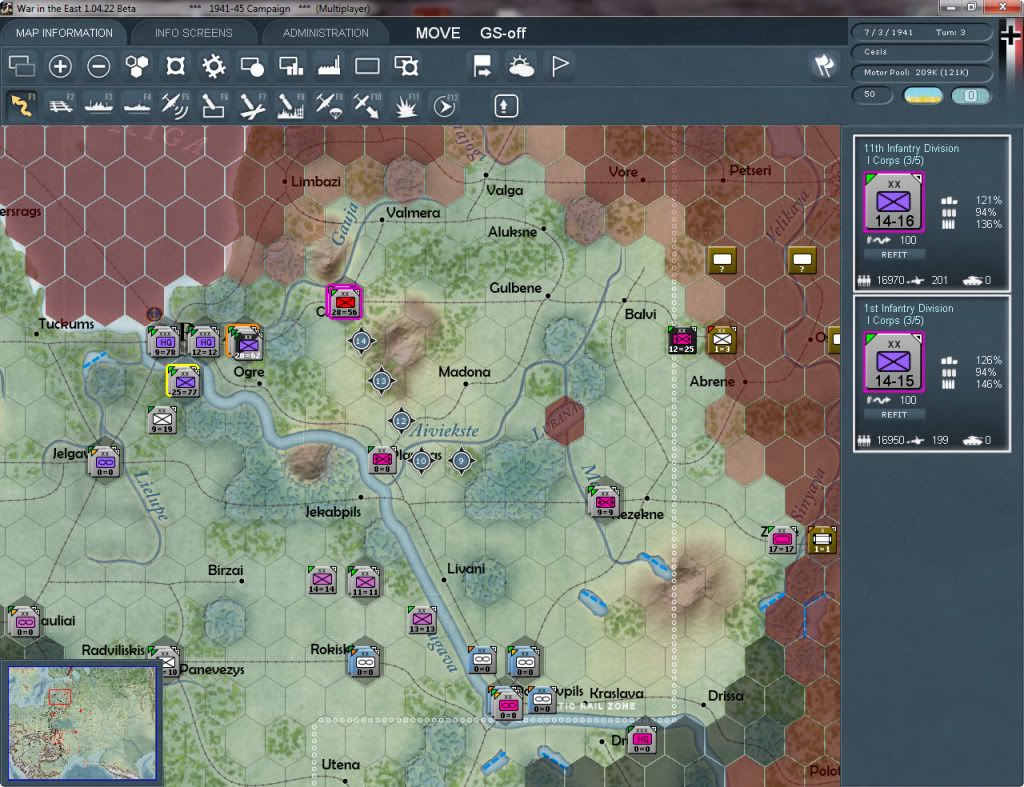Select the Soviet counter labeled 1=3
The height and width of the screenshot is (787, 1024).
(x=722, y=340)
